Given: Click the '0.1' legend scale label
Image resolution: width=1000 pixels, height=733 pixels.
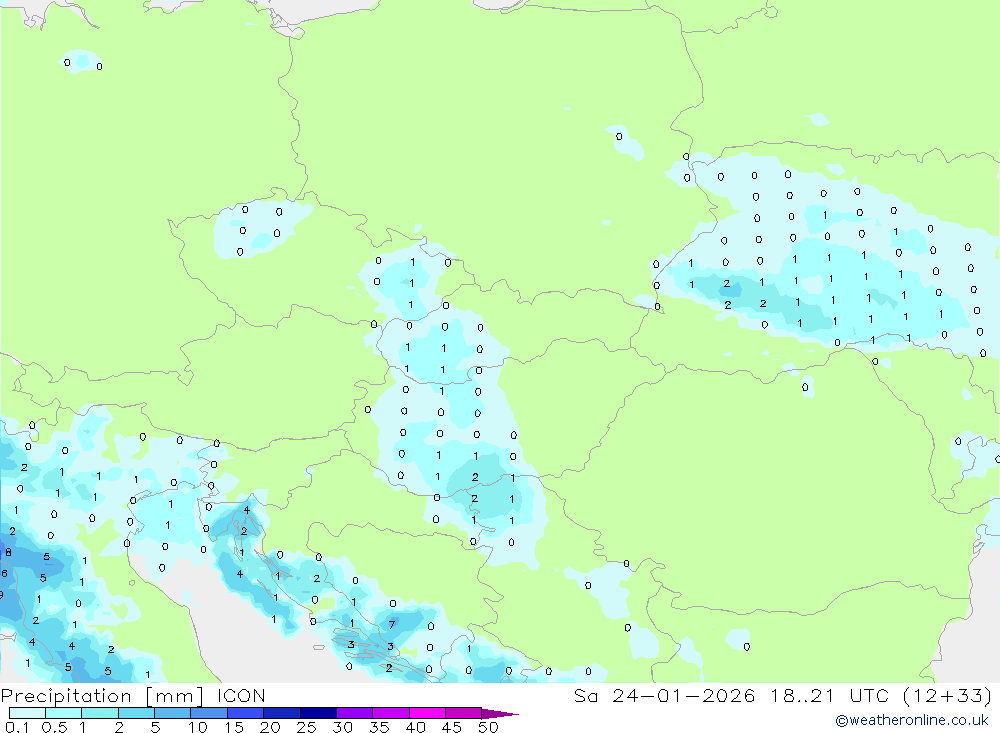Looking at the screenshot, I should (x=17, y=727).
